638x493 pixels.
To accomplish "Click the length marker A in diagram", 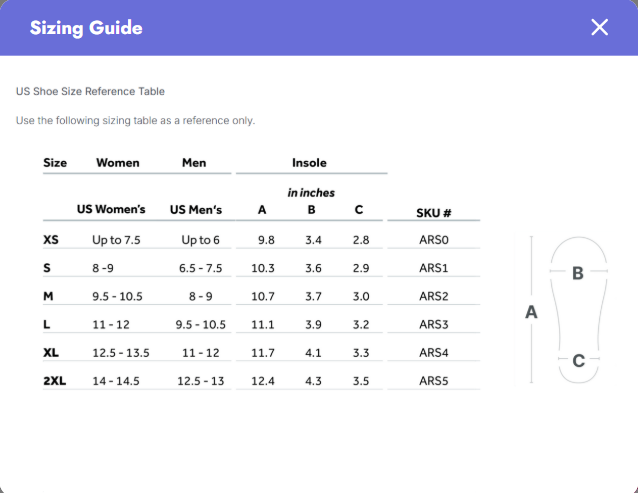I will 531,312.
